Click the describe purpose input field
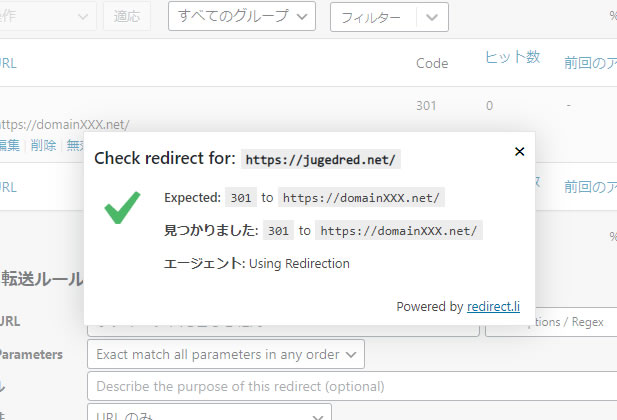 click(352, 386)
